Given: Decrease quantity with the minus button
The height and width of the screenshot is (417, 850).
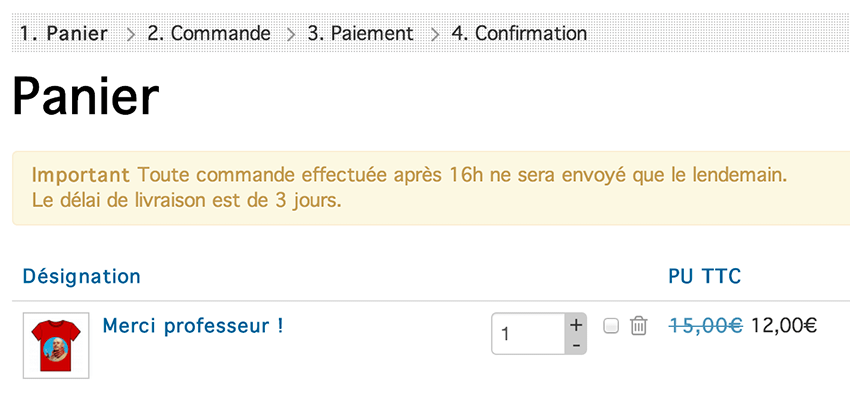Looking at the screenshot, I should pos(575,344).
